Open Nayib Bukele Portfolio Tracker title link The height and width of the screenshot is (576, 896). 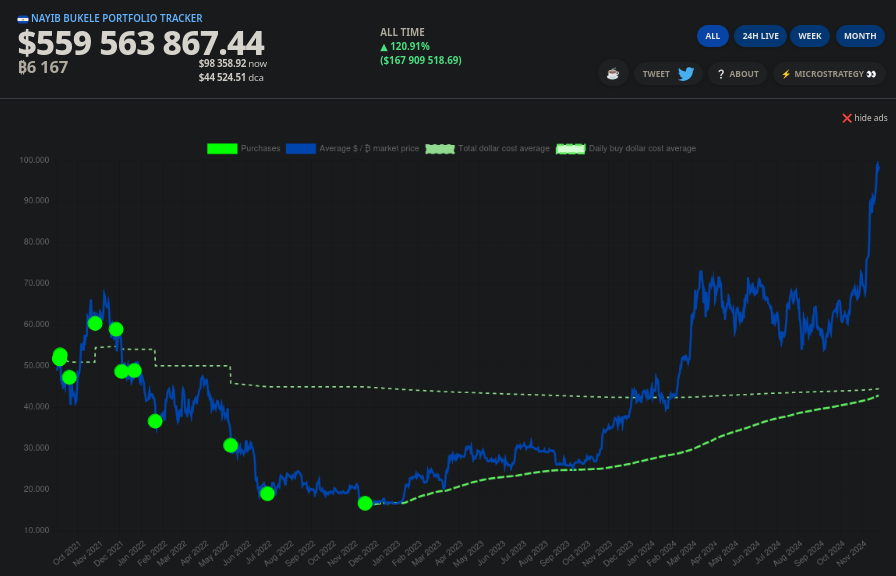click(x=117, y=18)
